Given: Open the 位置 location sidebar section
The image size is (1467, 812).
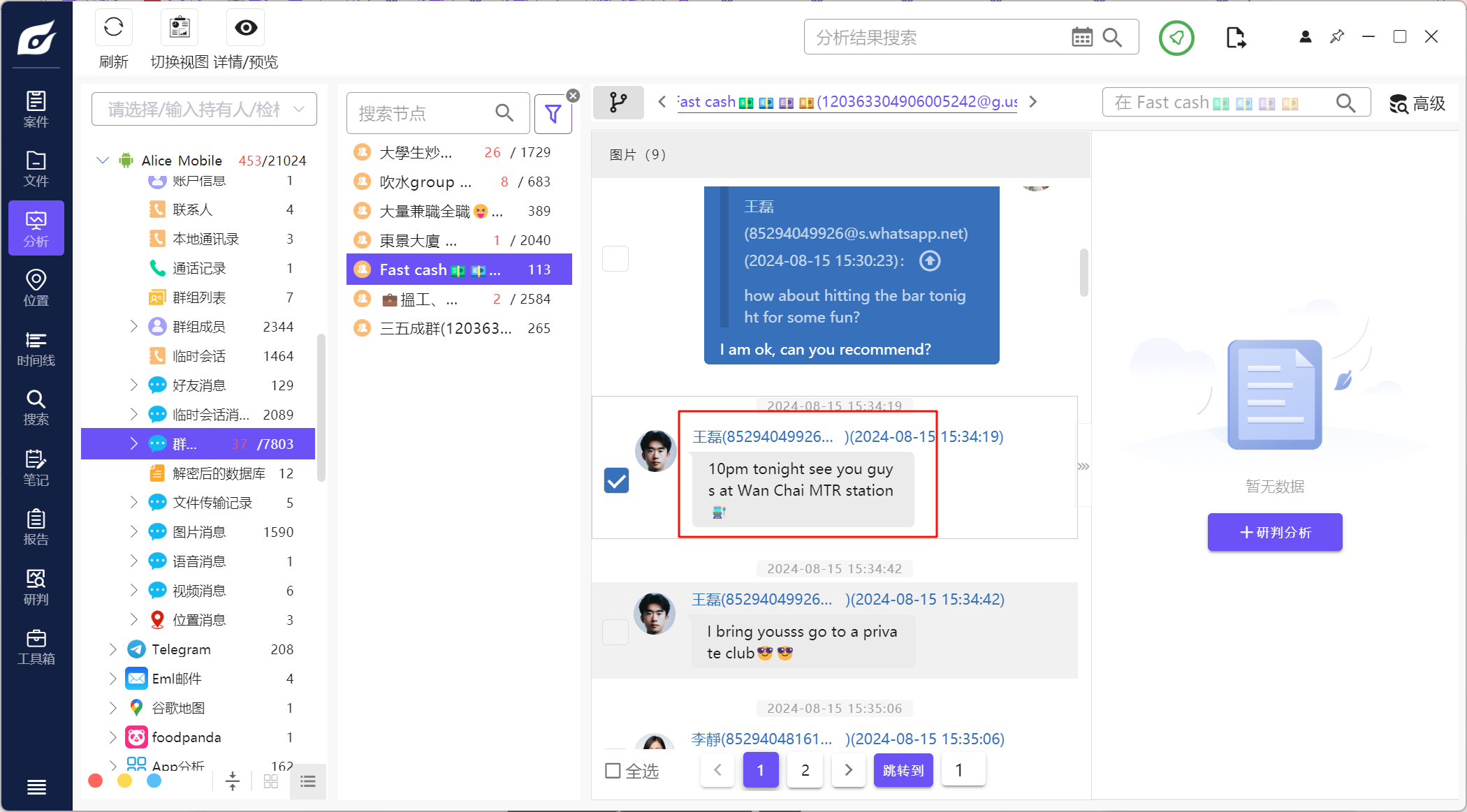Looking at the screenshot, I should point(36,288).
